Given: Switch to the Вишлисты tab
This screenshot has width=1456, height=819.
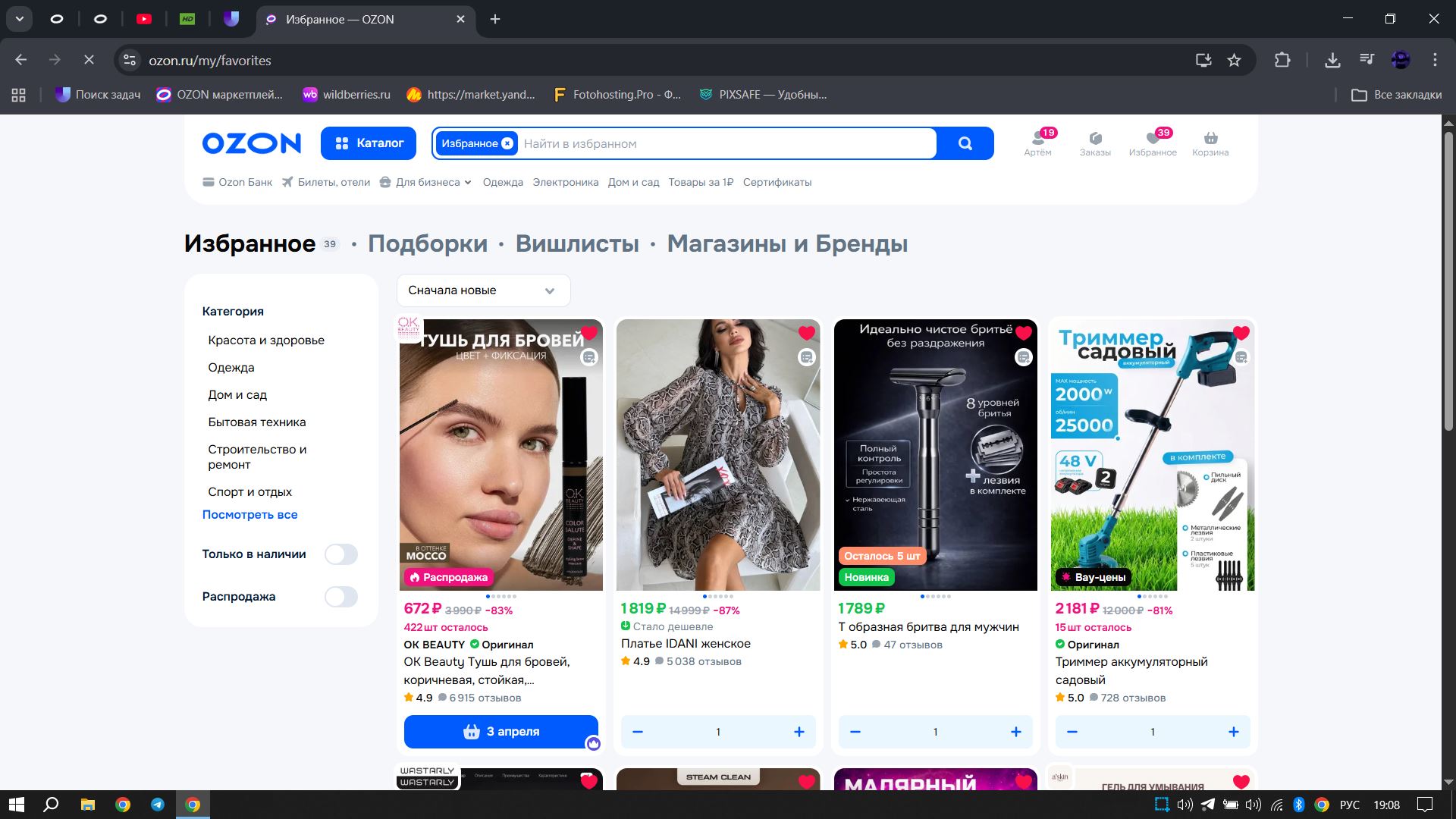Looking at the screenshot, I should [577, 243].
